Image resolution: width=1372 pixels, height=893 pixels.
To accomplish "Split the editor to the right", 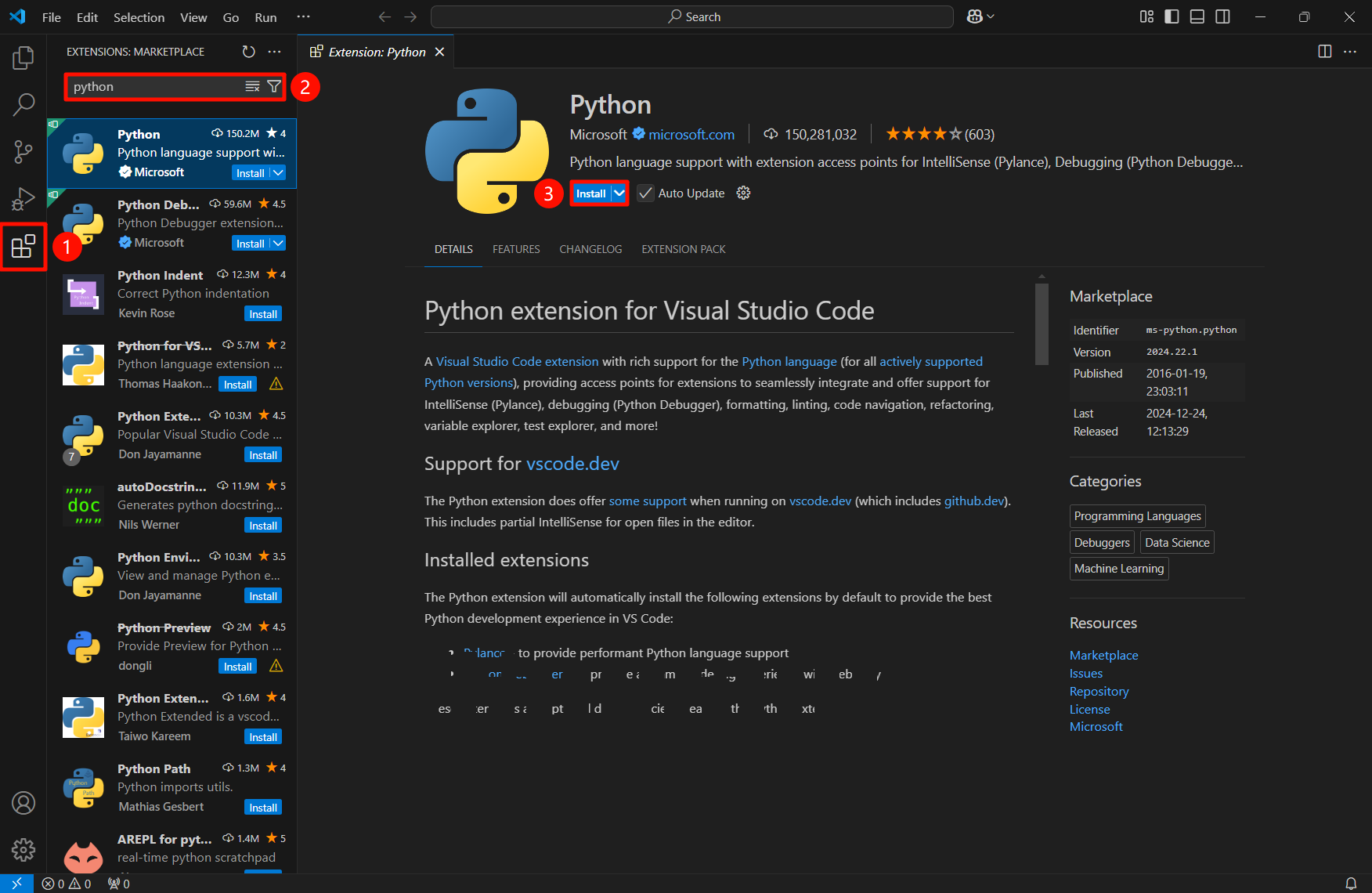I will [1324, 52].
